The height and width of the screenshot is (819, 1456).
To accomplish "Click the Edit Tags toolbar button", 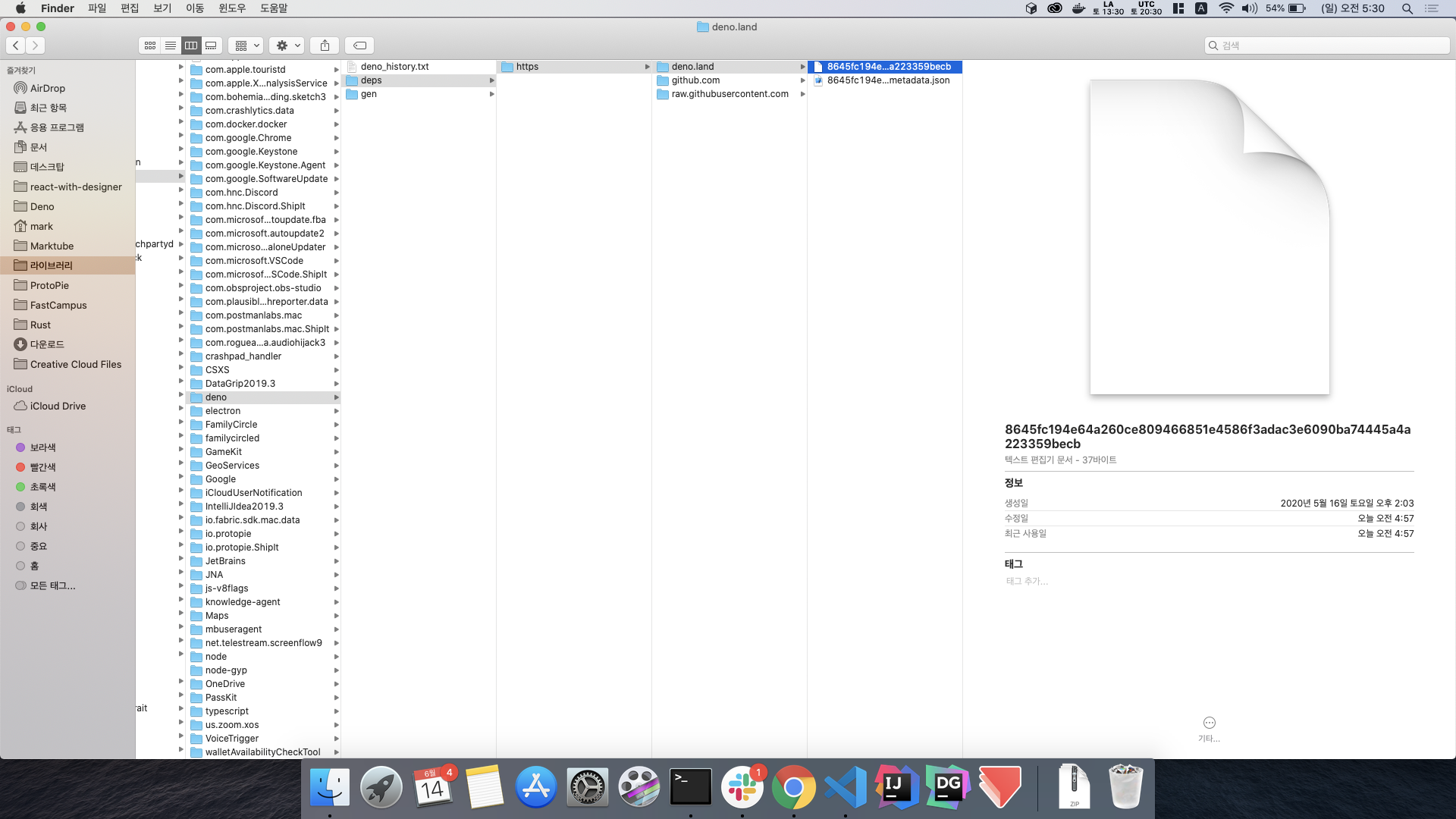I will [x=359, y=45].
